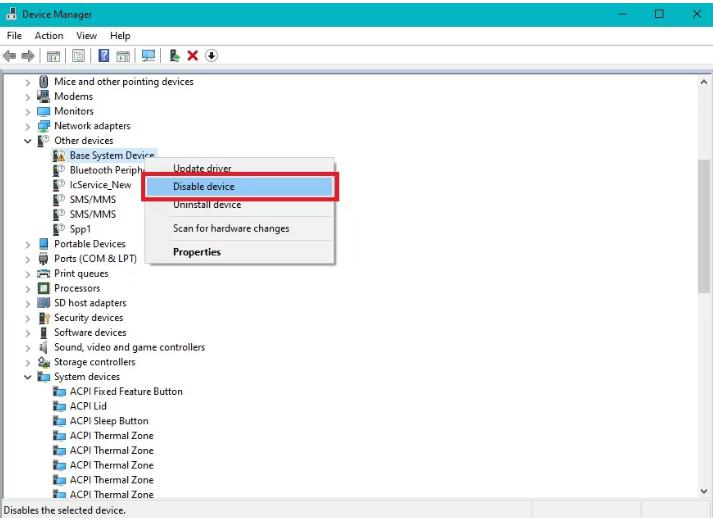This screenshot has height=518, width=713.
Task: Click the Forward arrow in toolbar
Action: click(x=28, y=56)
